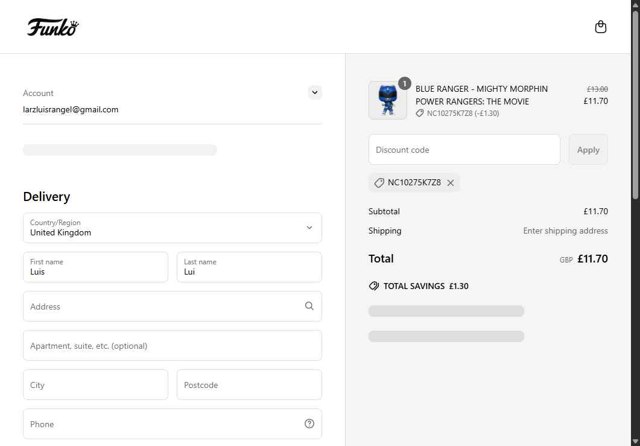Click the City input field
This screenshot has width=640, height=446.
pos(95,385)
